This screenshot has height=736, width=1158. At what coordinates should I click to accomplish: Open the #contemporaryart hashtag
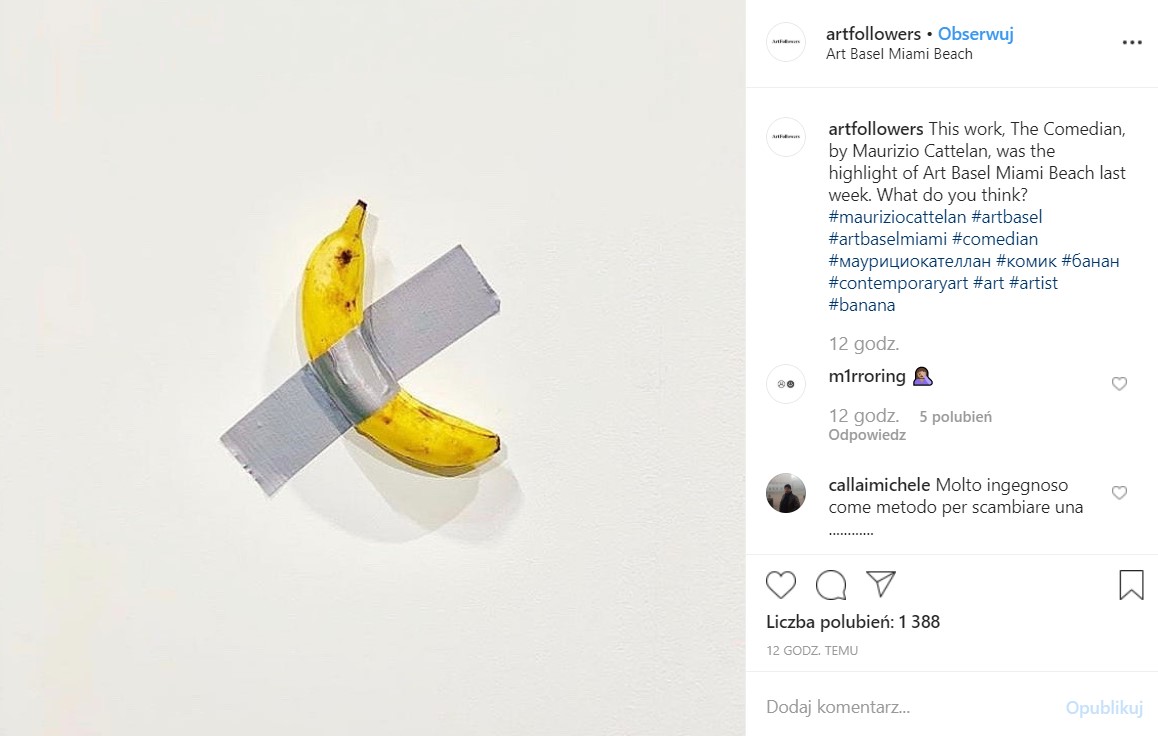click(898, 283)
